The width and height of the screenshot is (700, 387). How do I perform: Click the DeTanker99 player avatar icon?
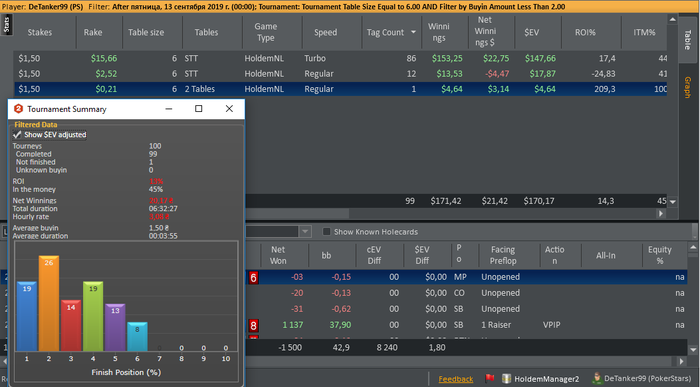(597, 379)
